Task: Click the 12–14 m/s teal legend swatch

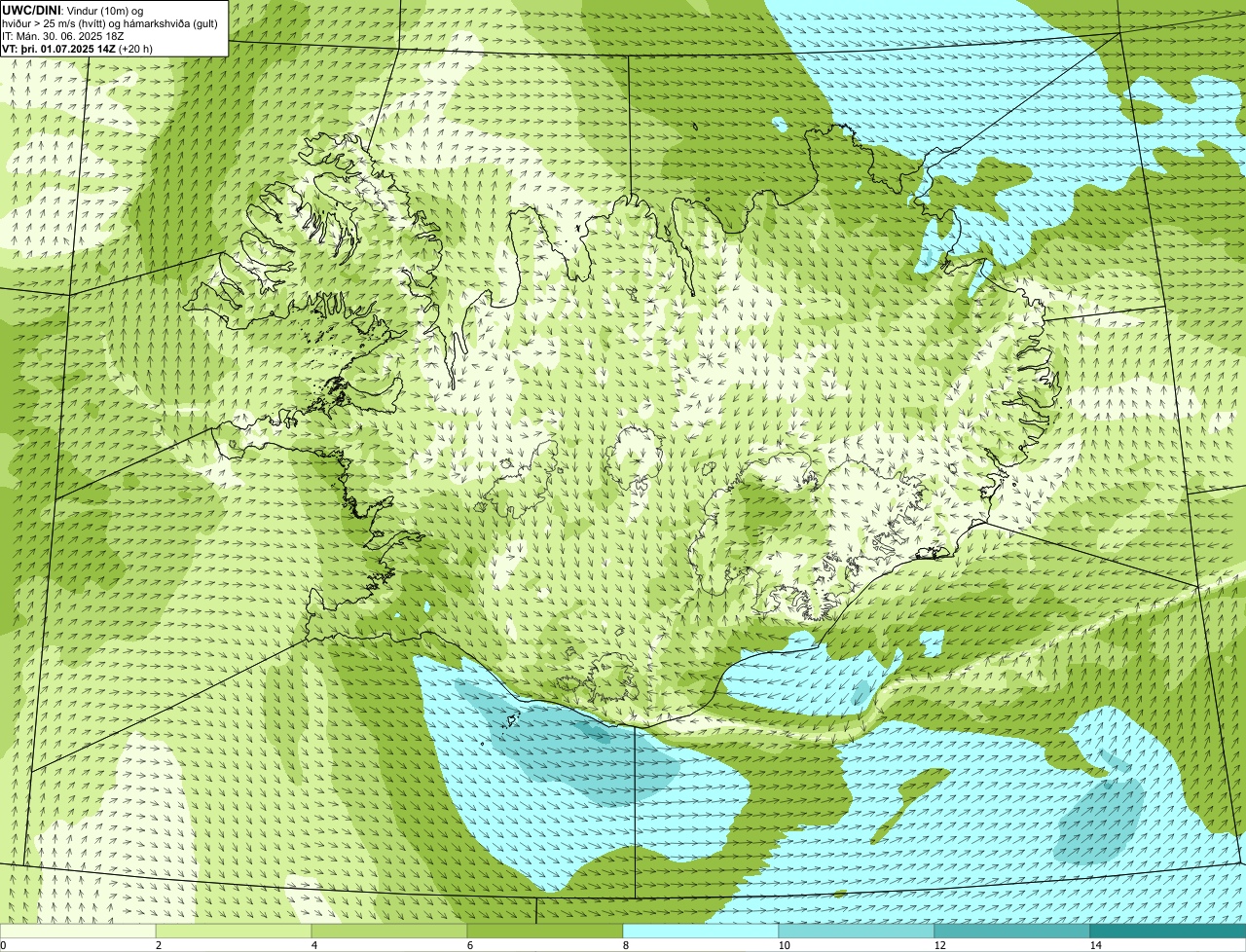Action: [1012, 931]
